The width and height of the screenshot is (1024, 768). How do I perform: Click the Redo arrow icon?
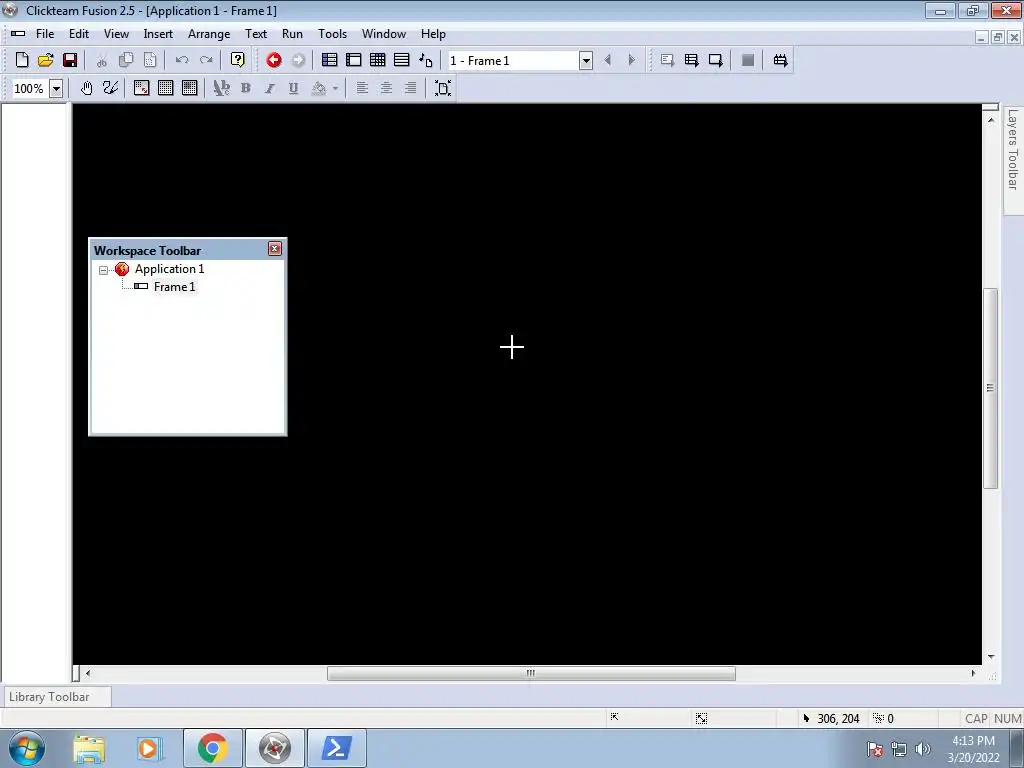click(206, 60)
